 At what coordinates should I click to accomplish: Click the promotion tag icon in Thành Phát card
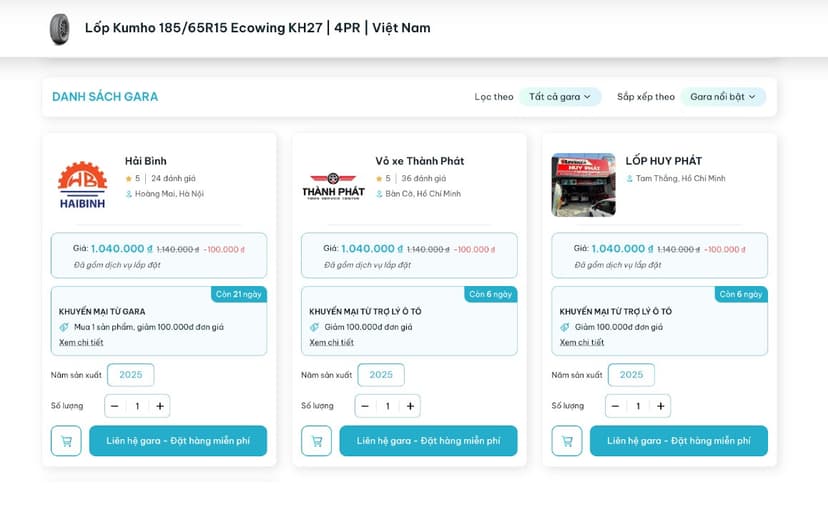(x=314, y=327)
